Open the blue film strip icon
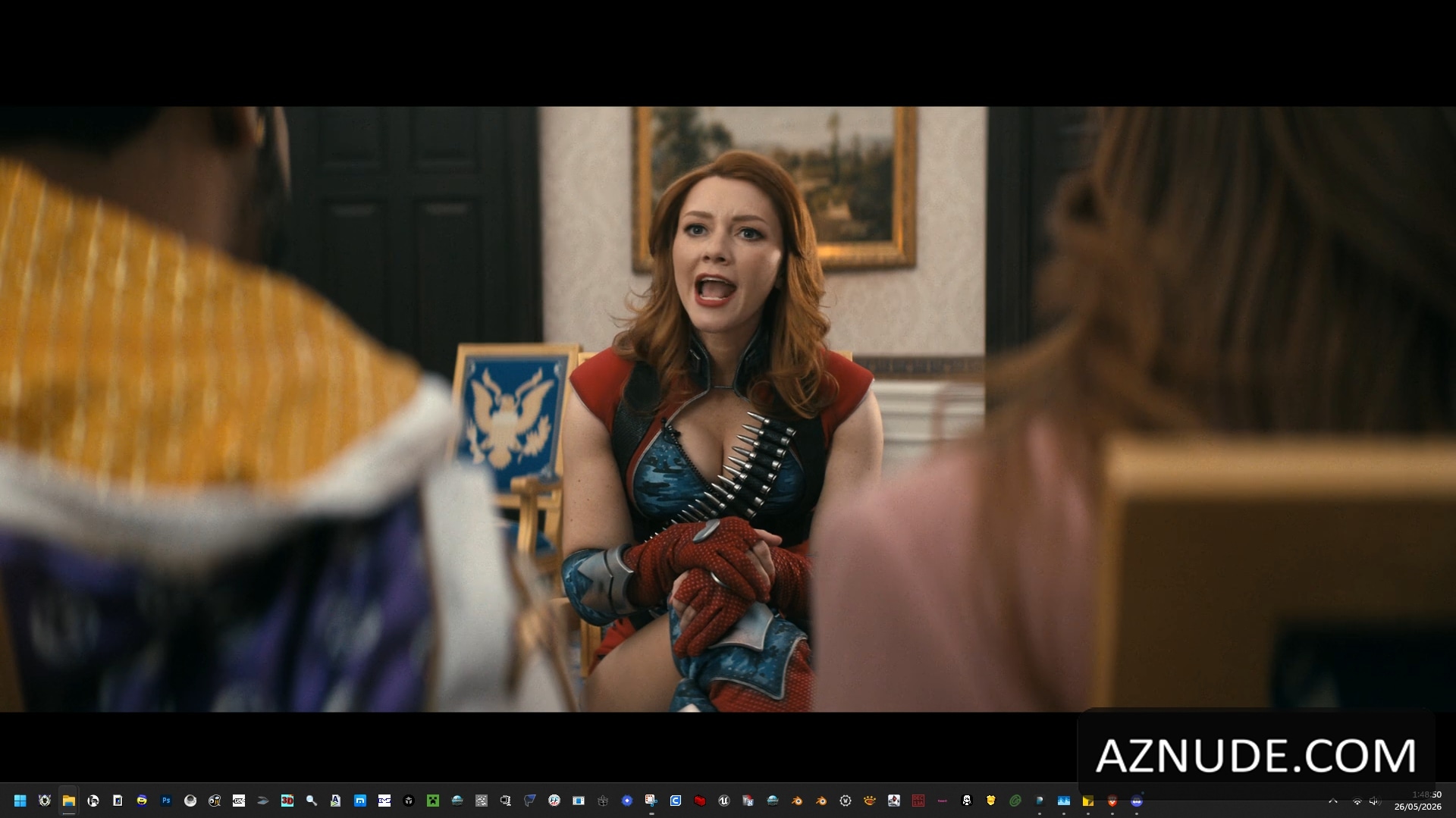 coord(579,801)
